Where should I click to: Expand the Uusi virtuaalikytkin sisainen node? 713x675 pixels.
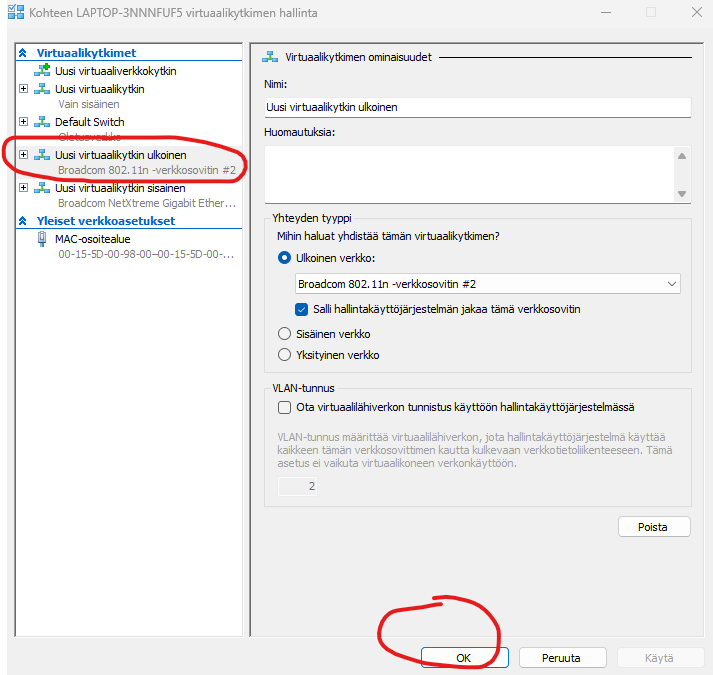pyautogui.click(x=24, y=187)
